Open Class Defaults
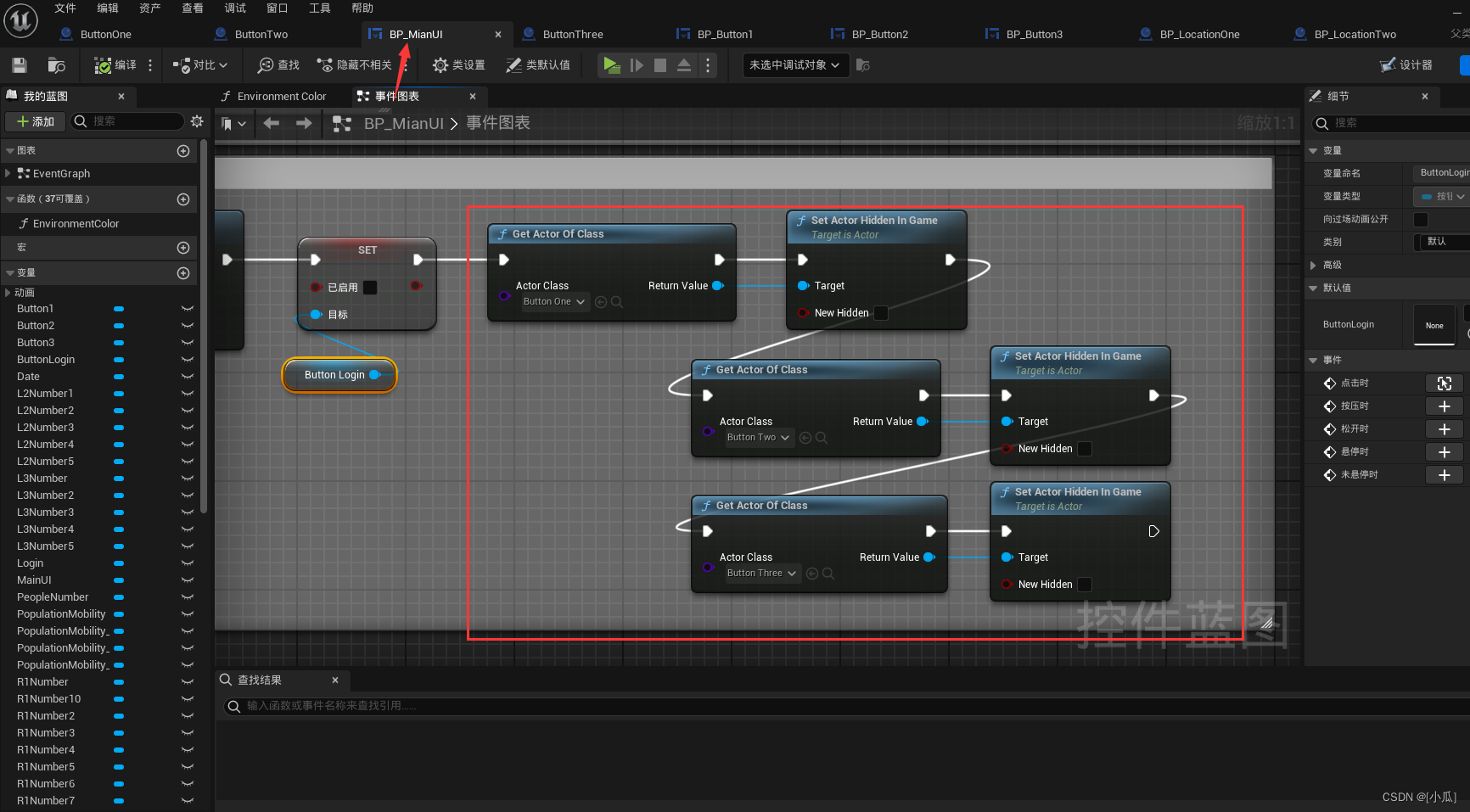Image resolution: width=1470 pixels, height=812 pixels. click(538, 65)
